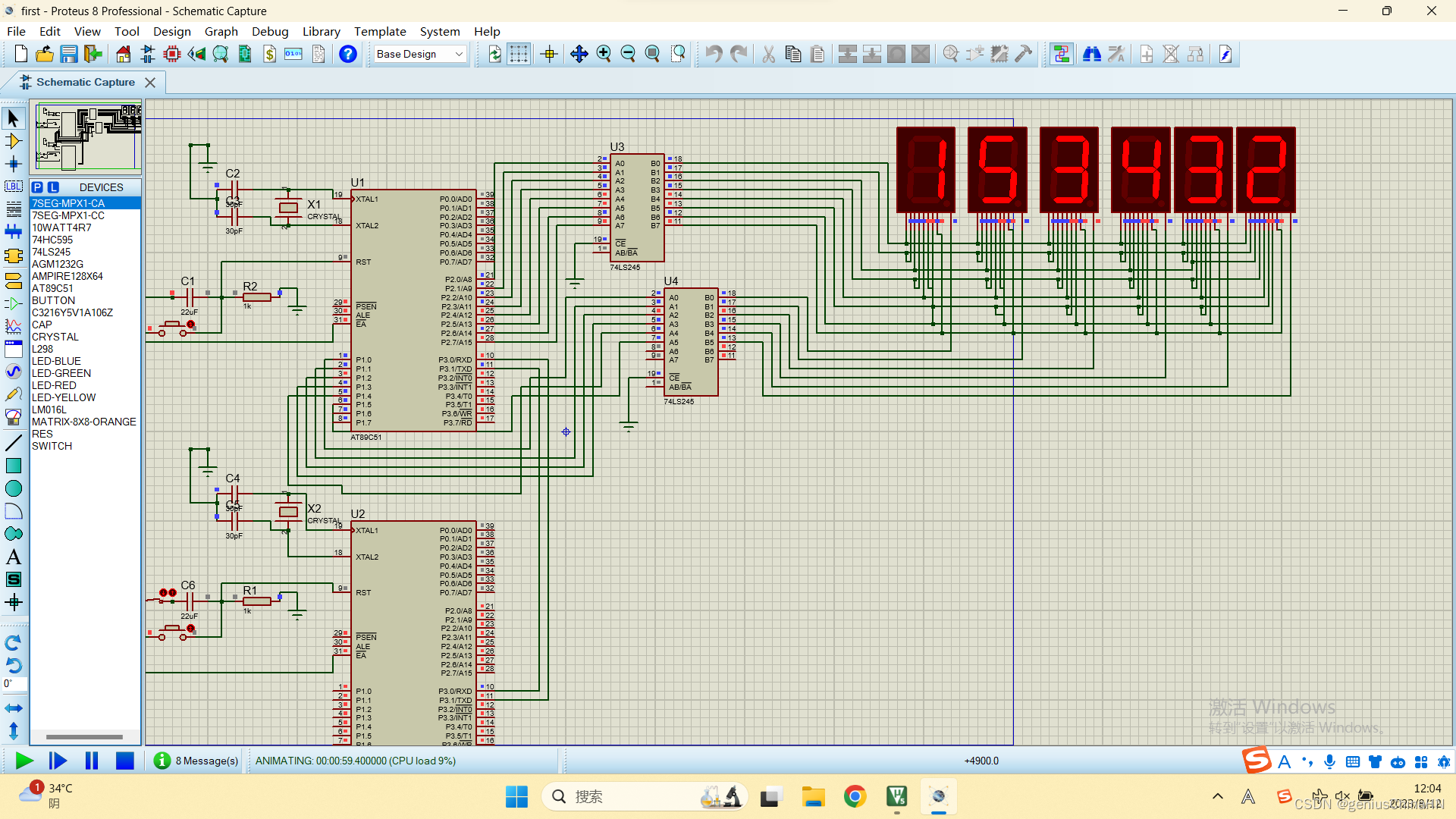Viewport: 1456px width, 819px height.
Task: Click the Search and Tag binoculars icon
Action: [1092, 54]
